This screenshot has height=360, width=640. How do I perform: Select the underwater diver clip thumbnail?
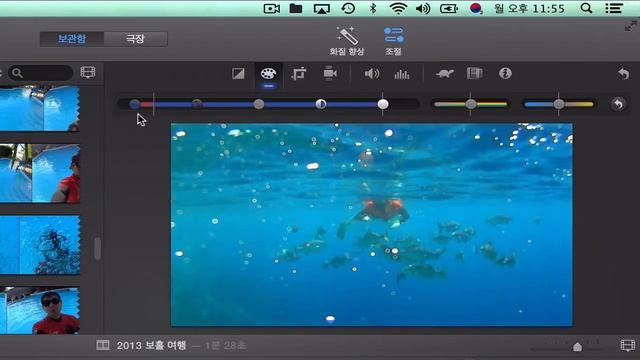click(40, 245)
